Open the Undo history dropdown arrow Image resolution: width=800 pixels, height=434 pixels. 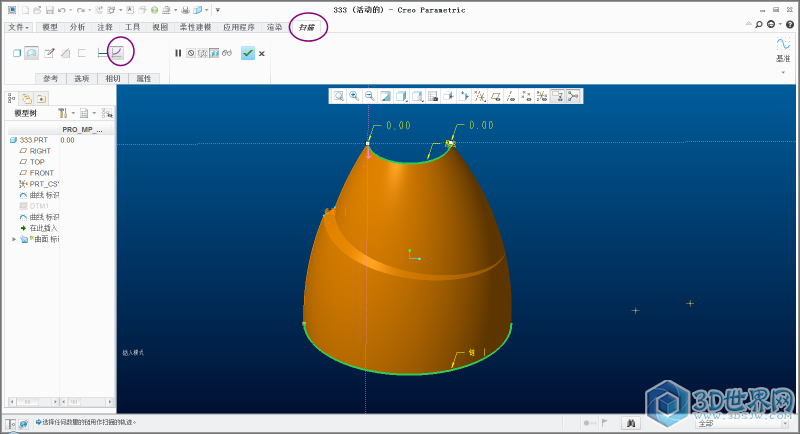(x=70, y=10)
